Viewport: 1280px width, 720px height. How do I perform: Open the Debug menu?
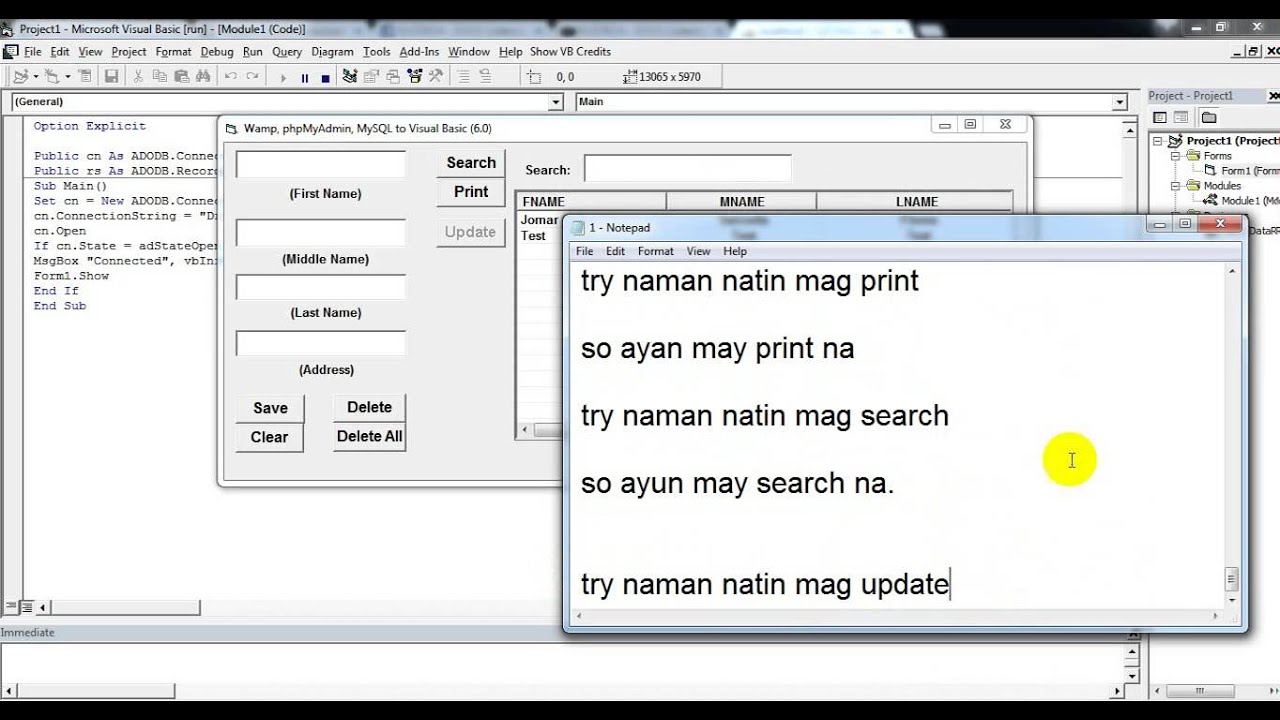(x=217, y=52)
